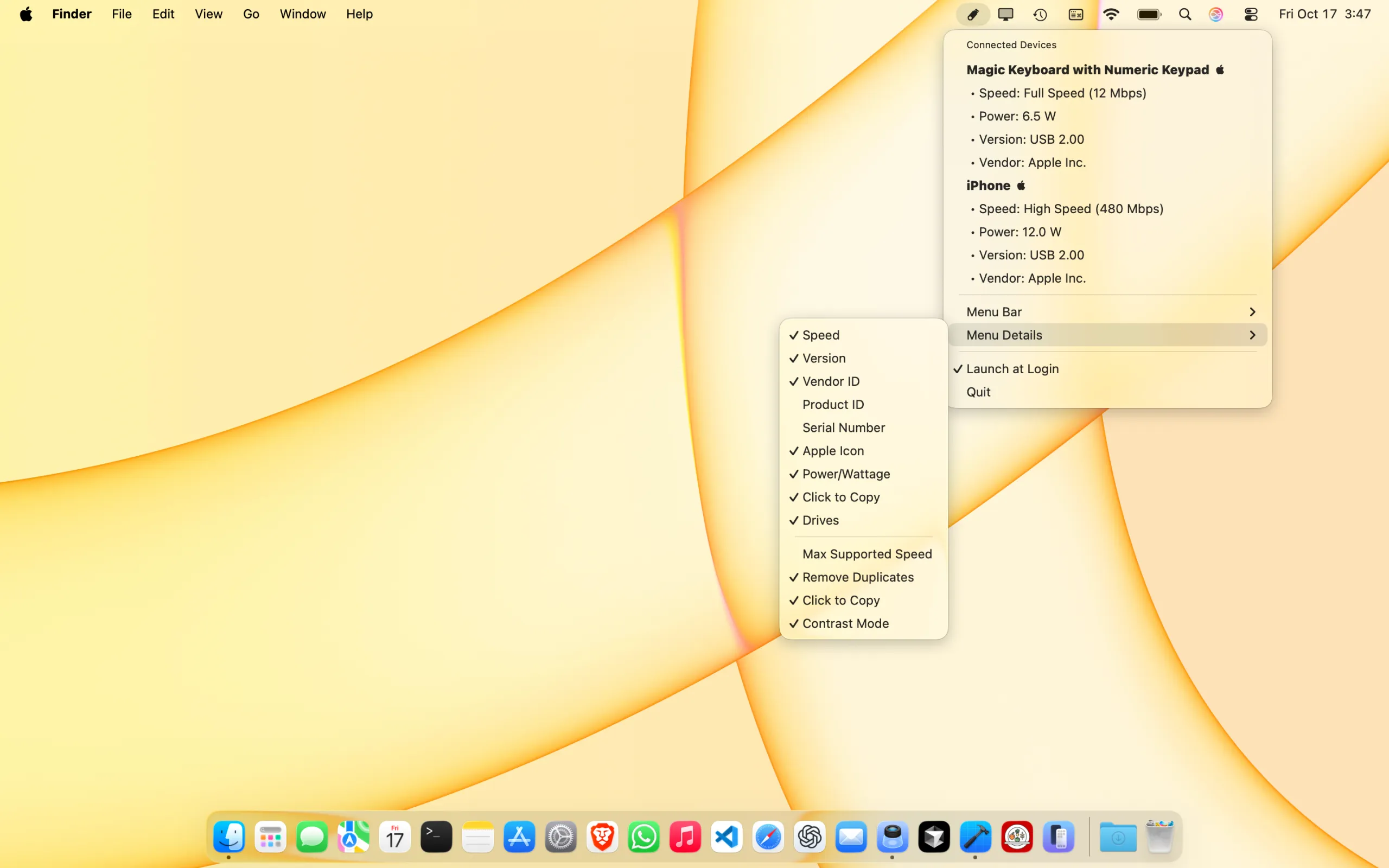Open the Go menu in the menu bar
Viewport: 1389px width, 868px height.
click(x=250, y=14)
